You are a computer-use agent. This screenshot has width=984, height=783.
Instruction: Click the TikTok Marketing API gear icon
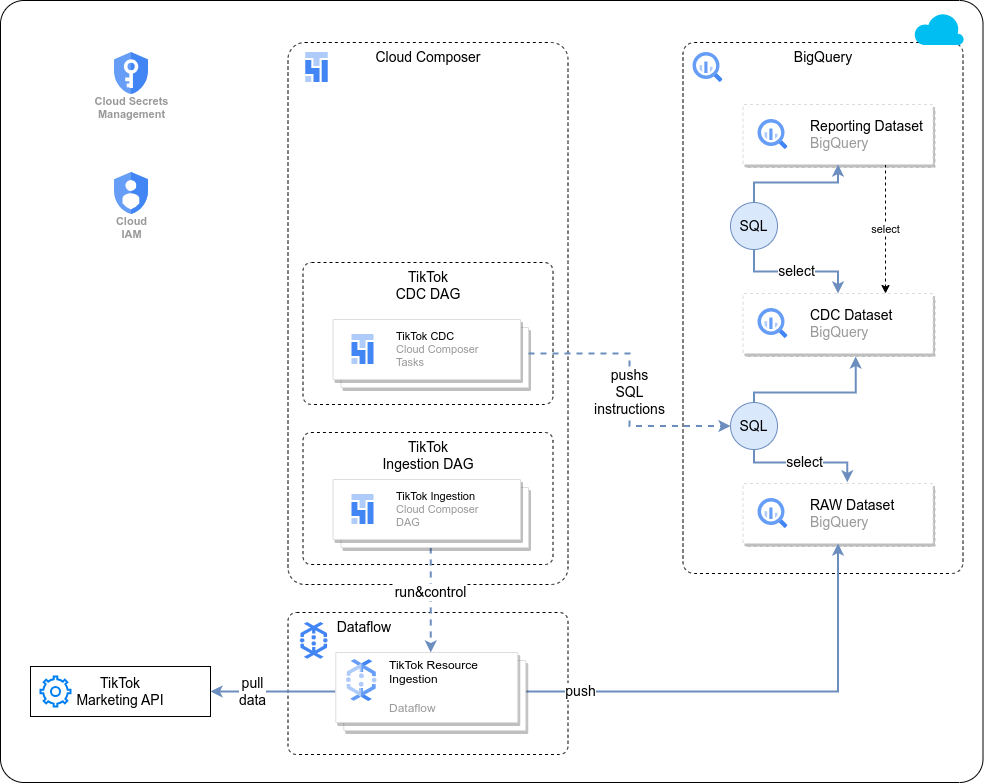(55, 691)
